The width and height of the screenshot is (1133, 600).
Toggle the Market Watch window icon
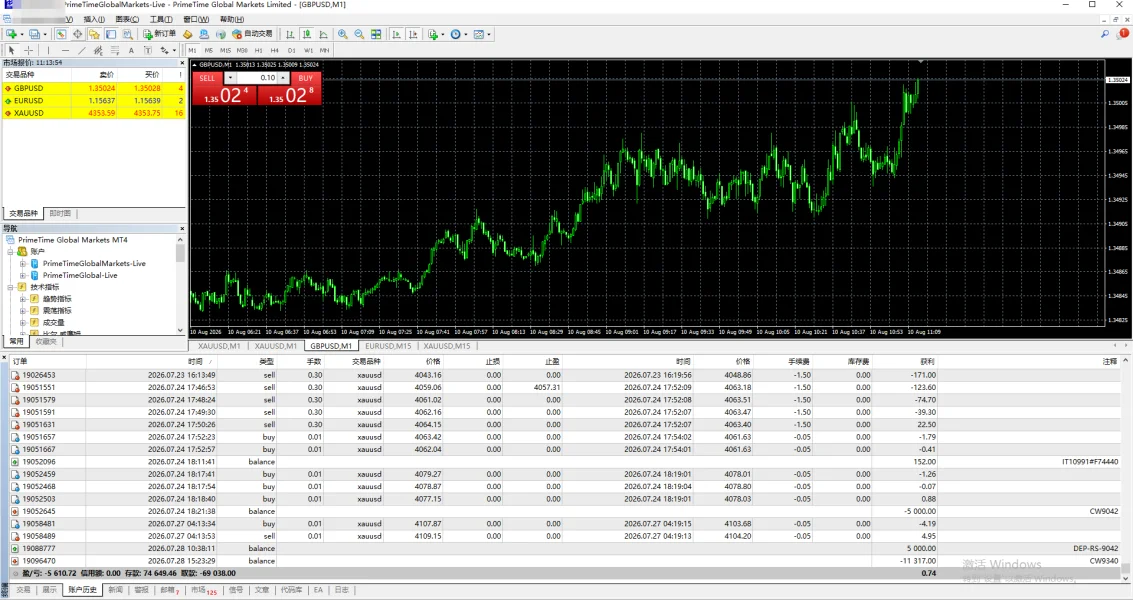pos(61,34)
